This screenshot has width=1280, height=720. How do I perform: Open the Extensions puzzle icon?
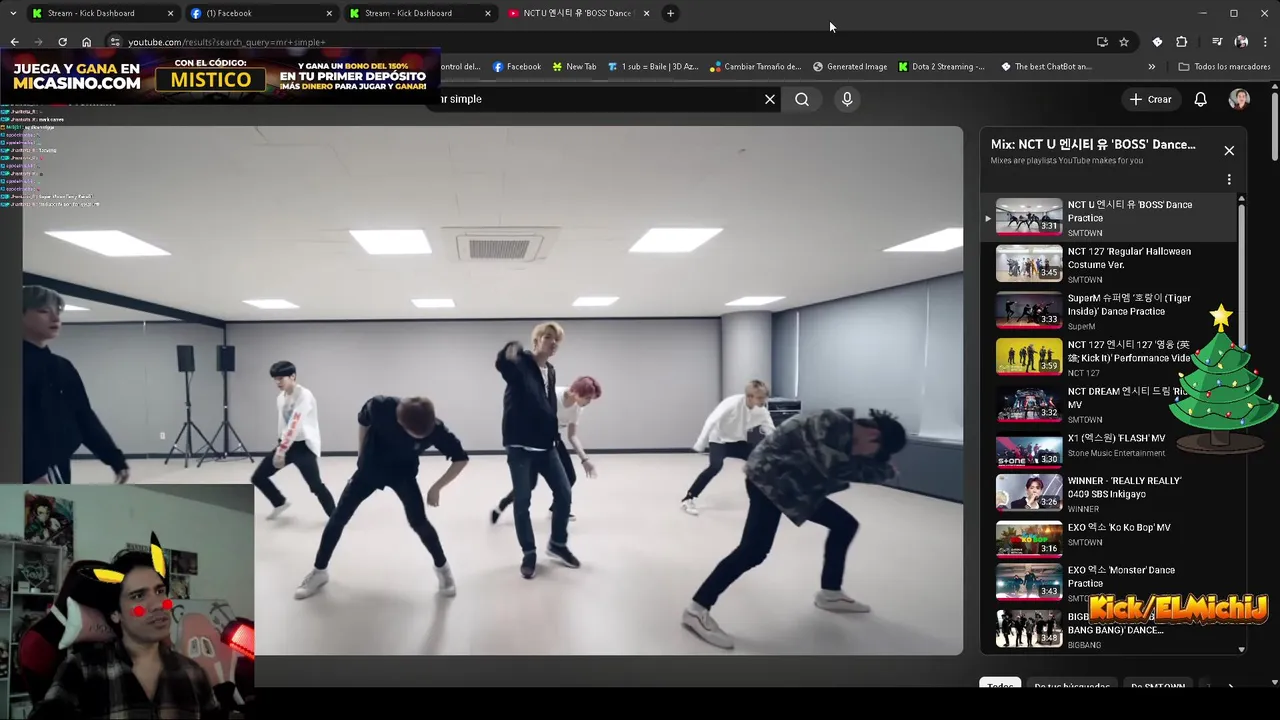(1181, 42)
